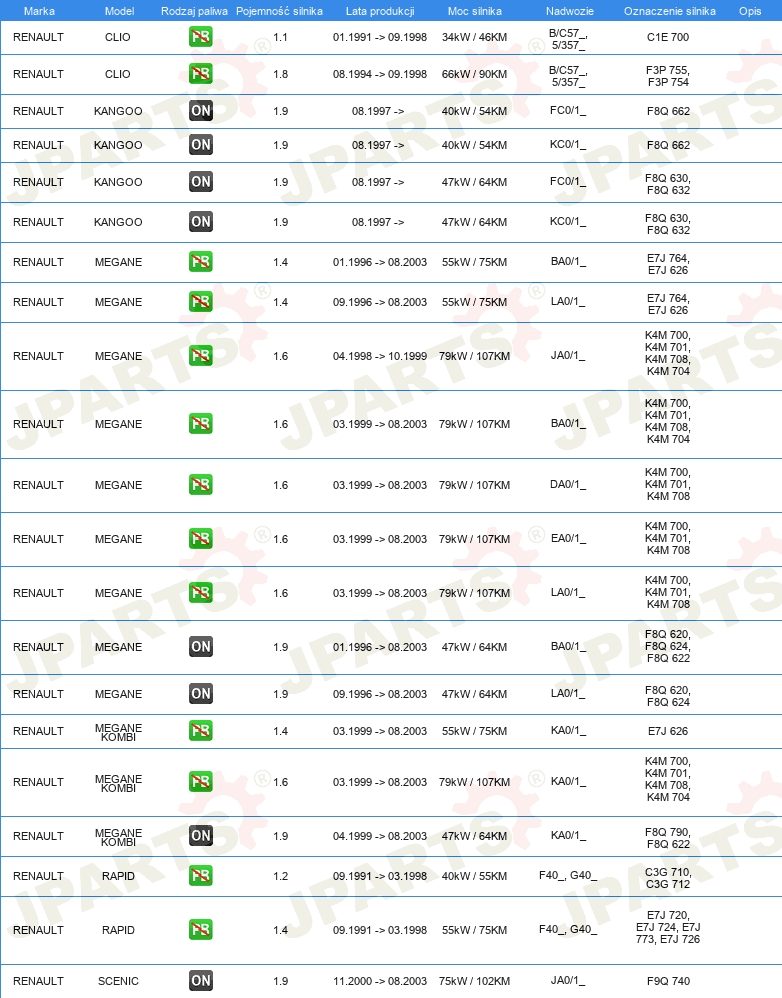Click petrol icon in Megane 1.6 LA0/1_ row
The image size is (782, 998).
(x=200, y=593)
